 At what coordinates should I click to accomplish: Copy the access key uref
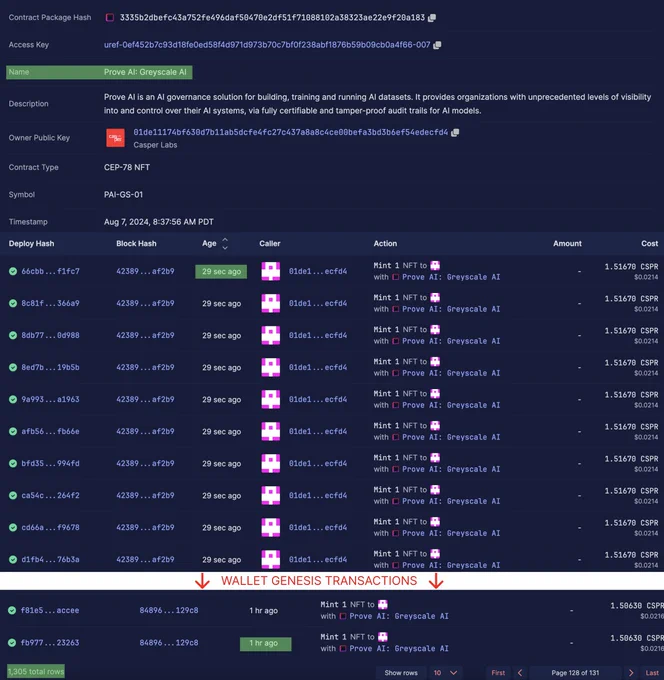pyautogui.click(x=437, y=45)
